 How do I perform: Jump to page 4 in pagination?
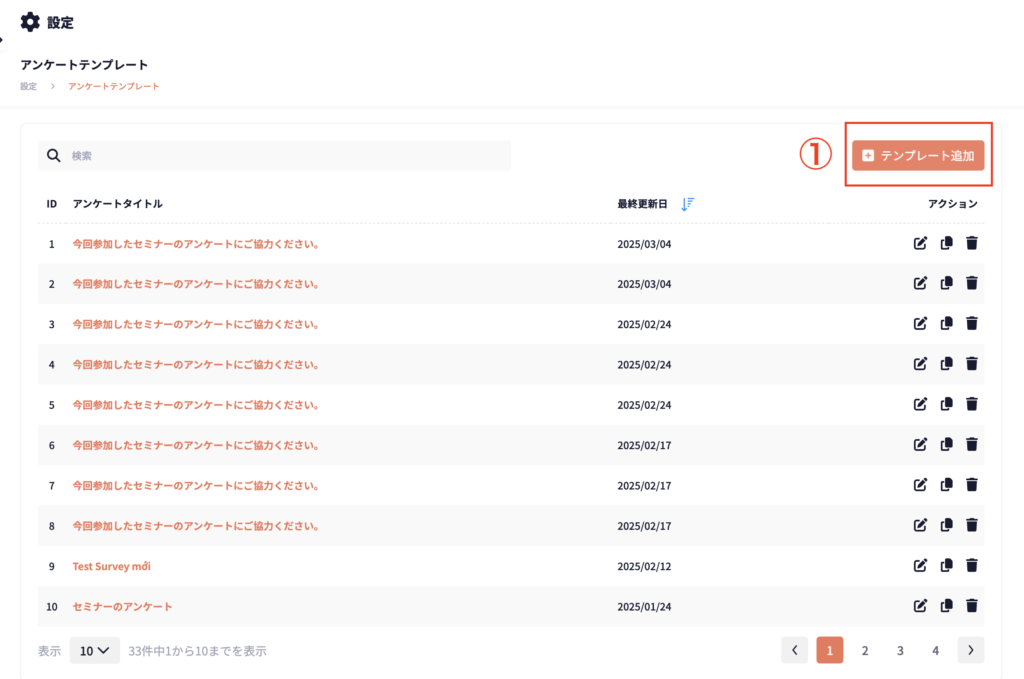tap(935, 650)
